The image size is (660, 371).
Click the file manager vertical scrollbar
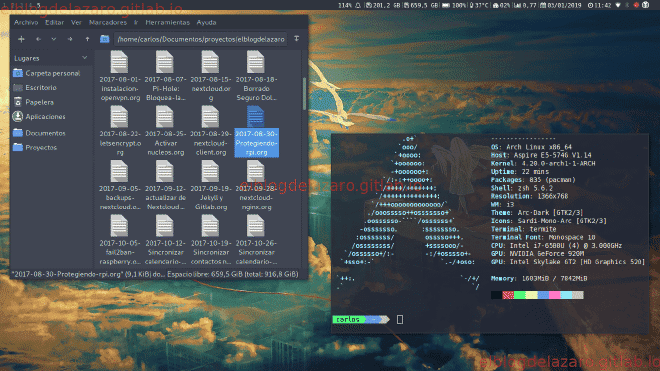(304, 93)
